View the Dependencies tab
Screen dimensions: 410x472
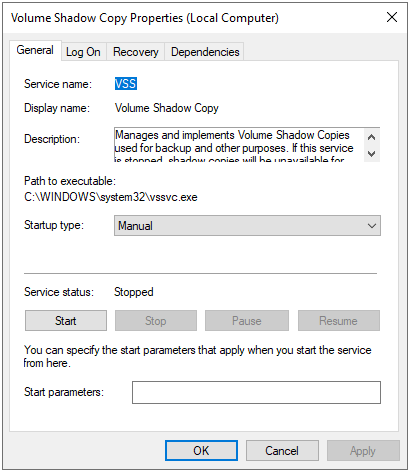tap(205, 52)
